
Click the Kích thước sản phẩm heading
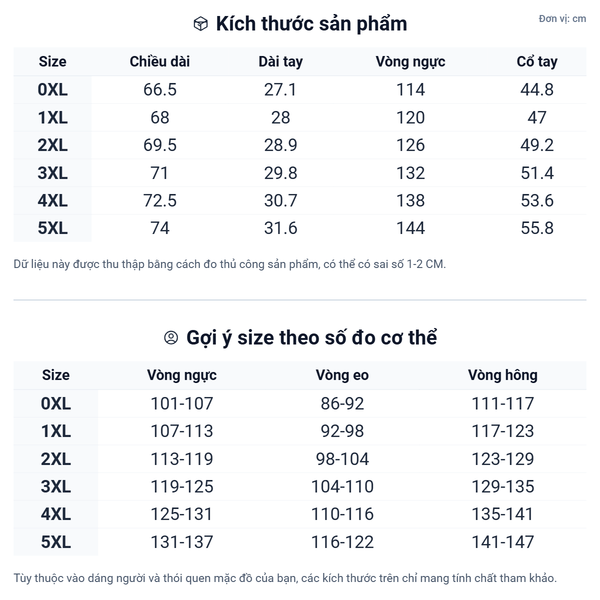pos(311,24)
